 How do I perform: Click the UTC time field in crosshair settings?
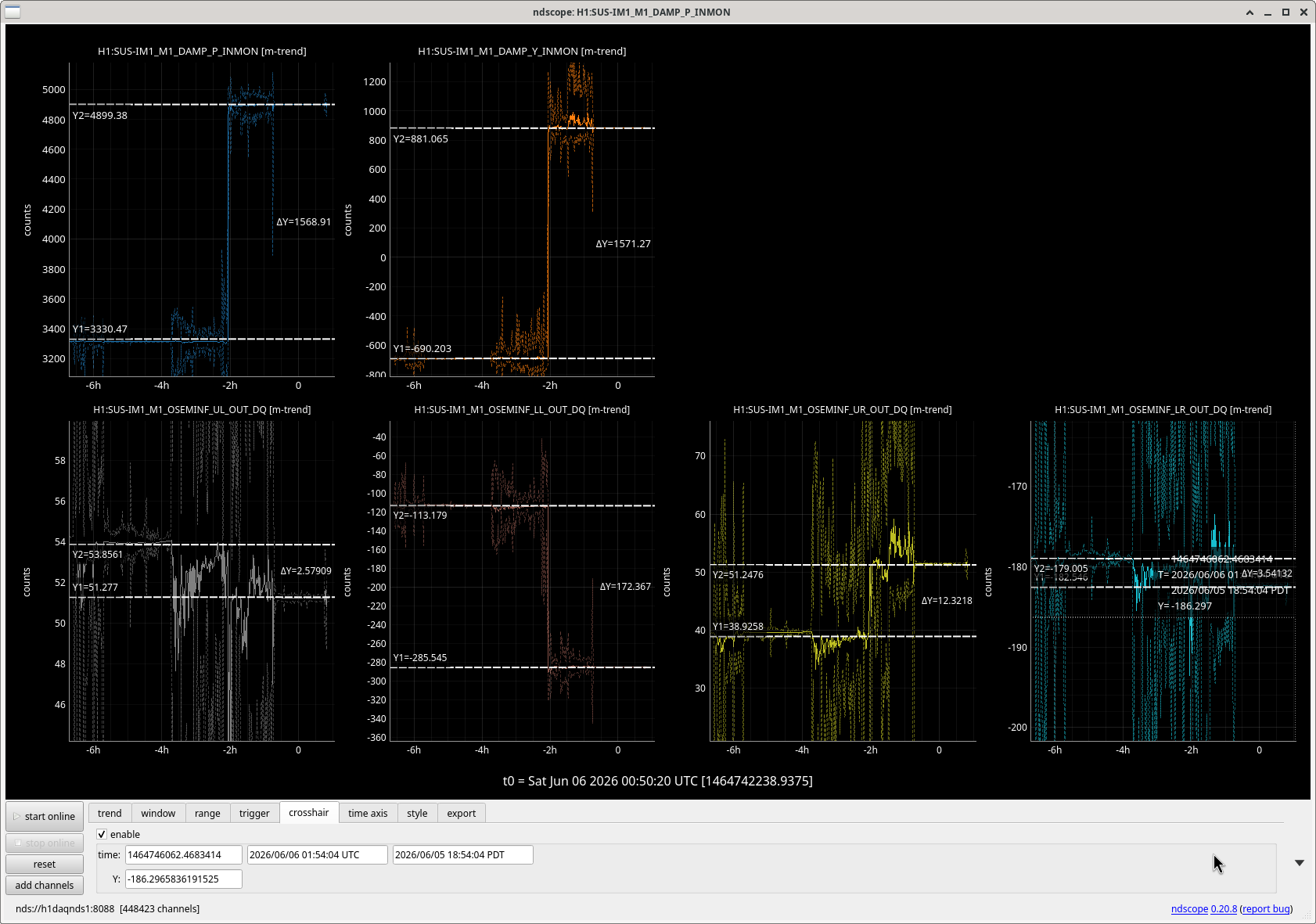(x=318, y=854)
